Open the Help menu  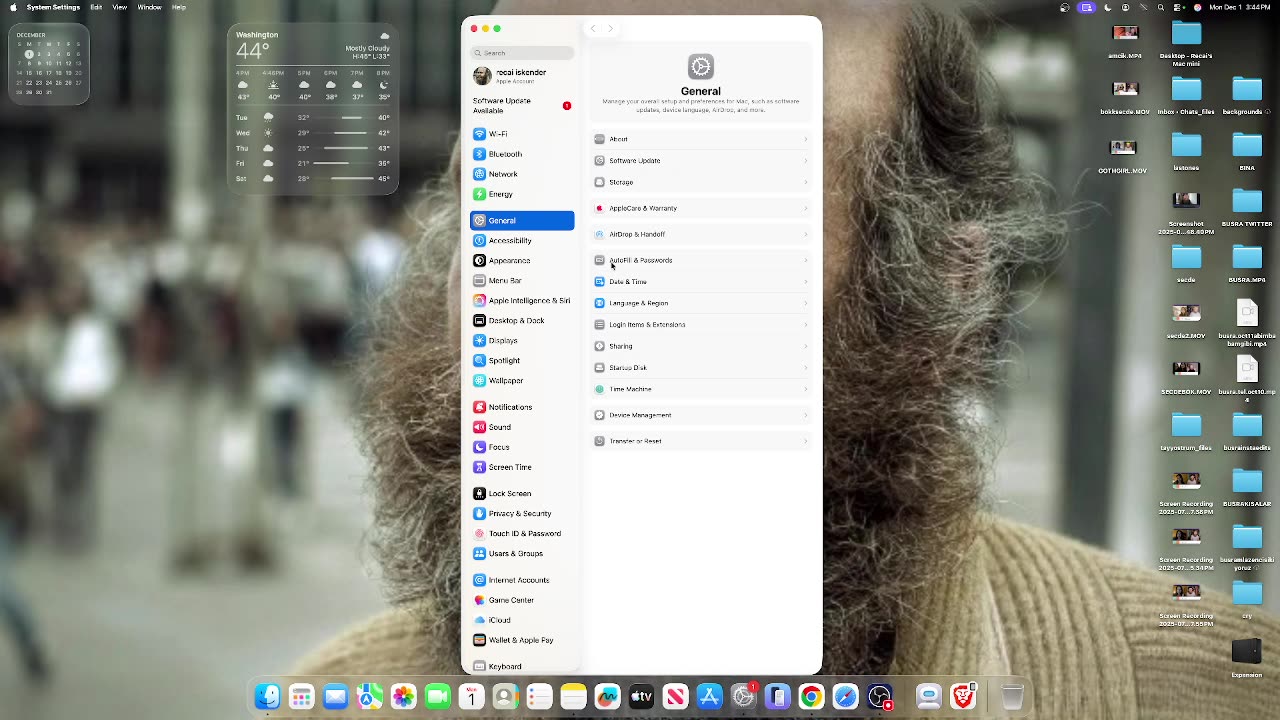click(179, 7)
